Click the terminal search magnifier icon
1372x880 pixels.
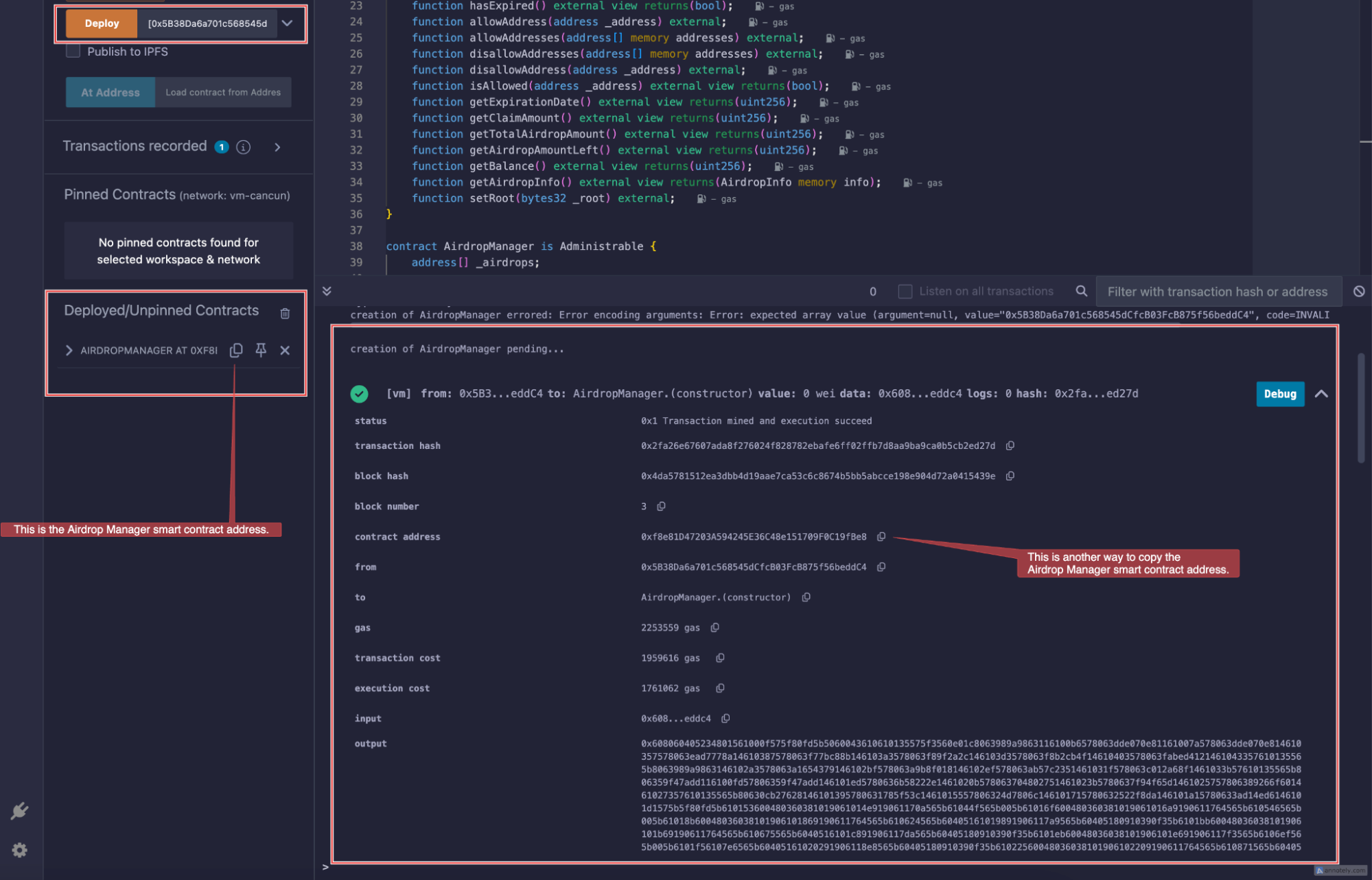pyautogui.click(x=1081, y=291)
